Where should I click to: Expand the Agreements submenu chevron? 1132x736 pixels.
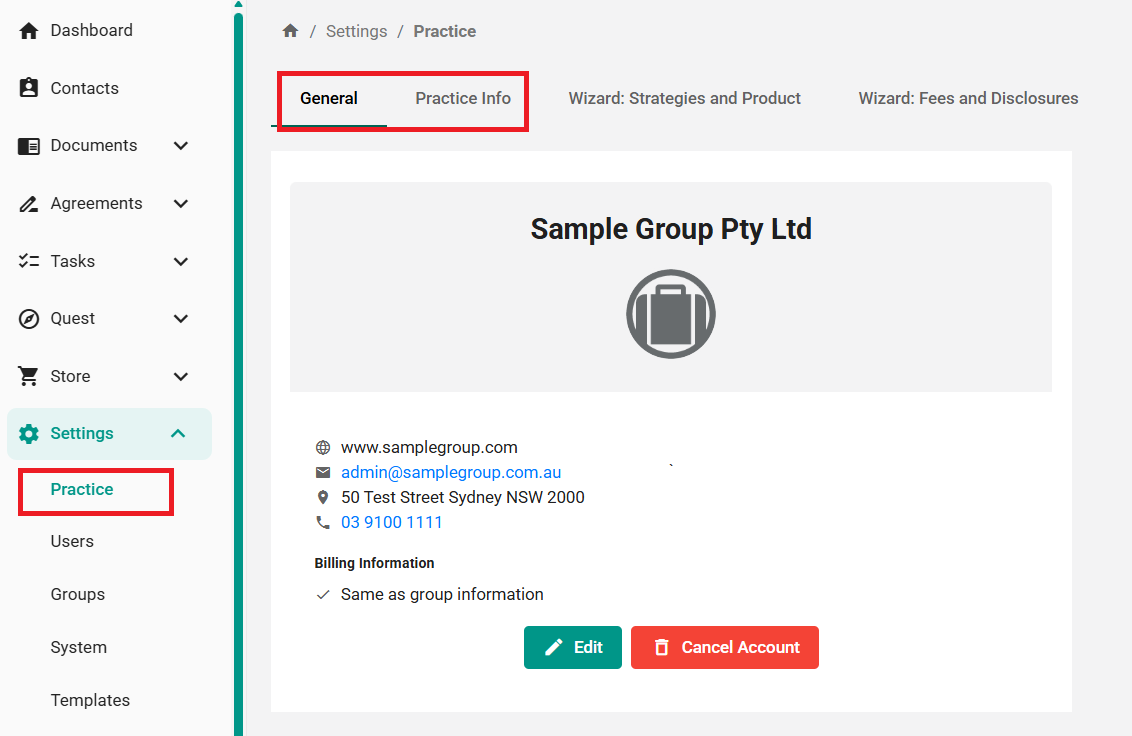pos(181,204)
